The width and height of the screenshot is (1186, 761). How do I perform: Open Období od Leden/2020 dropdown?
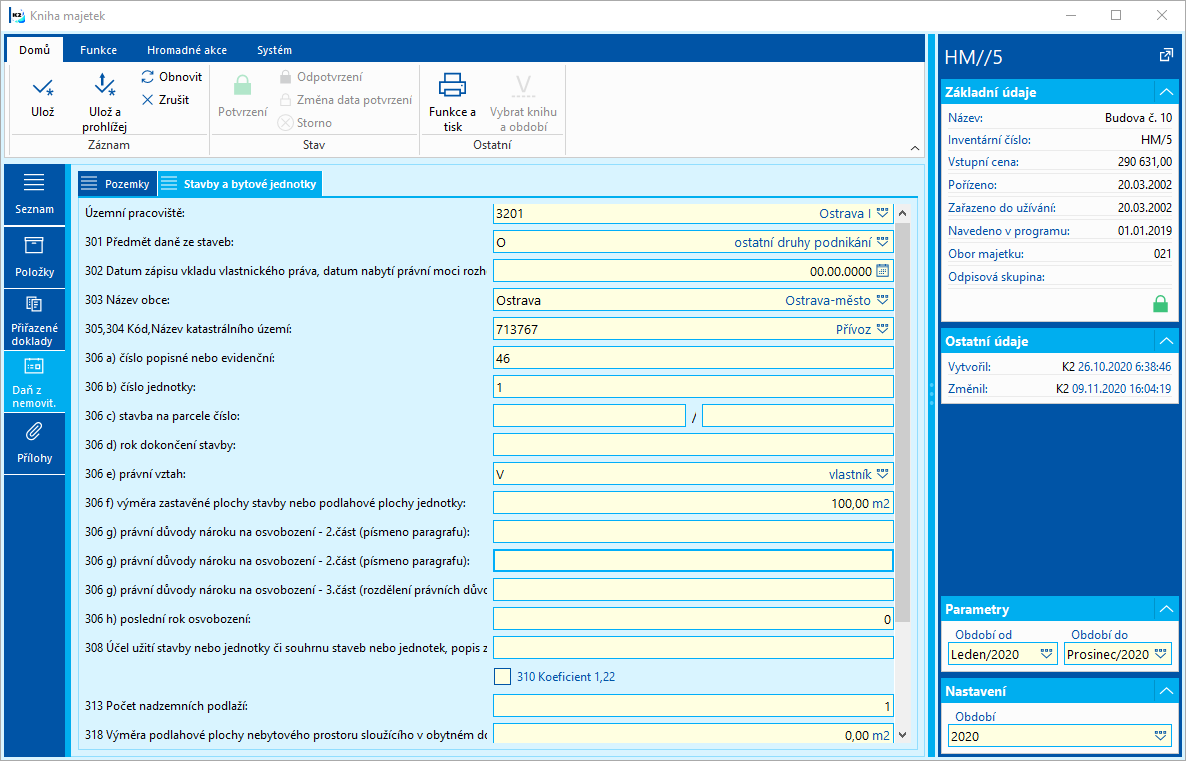pyautogui.click(x=1047, y=654)
